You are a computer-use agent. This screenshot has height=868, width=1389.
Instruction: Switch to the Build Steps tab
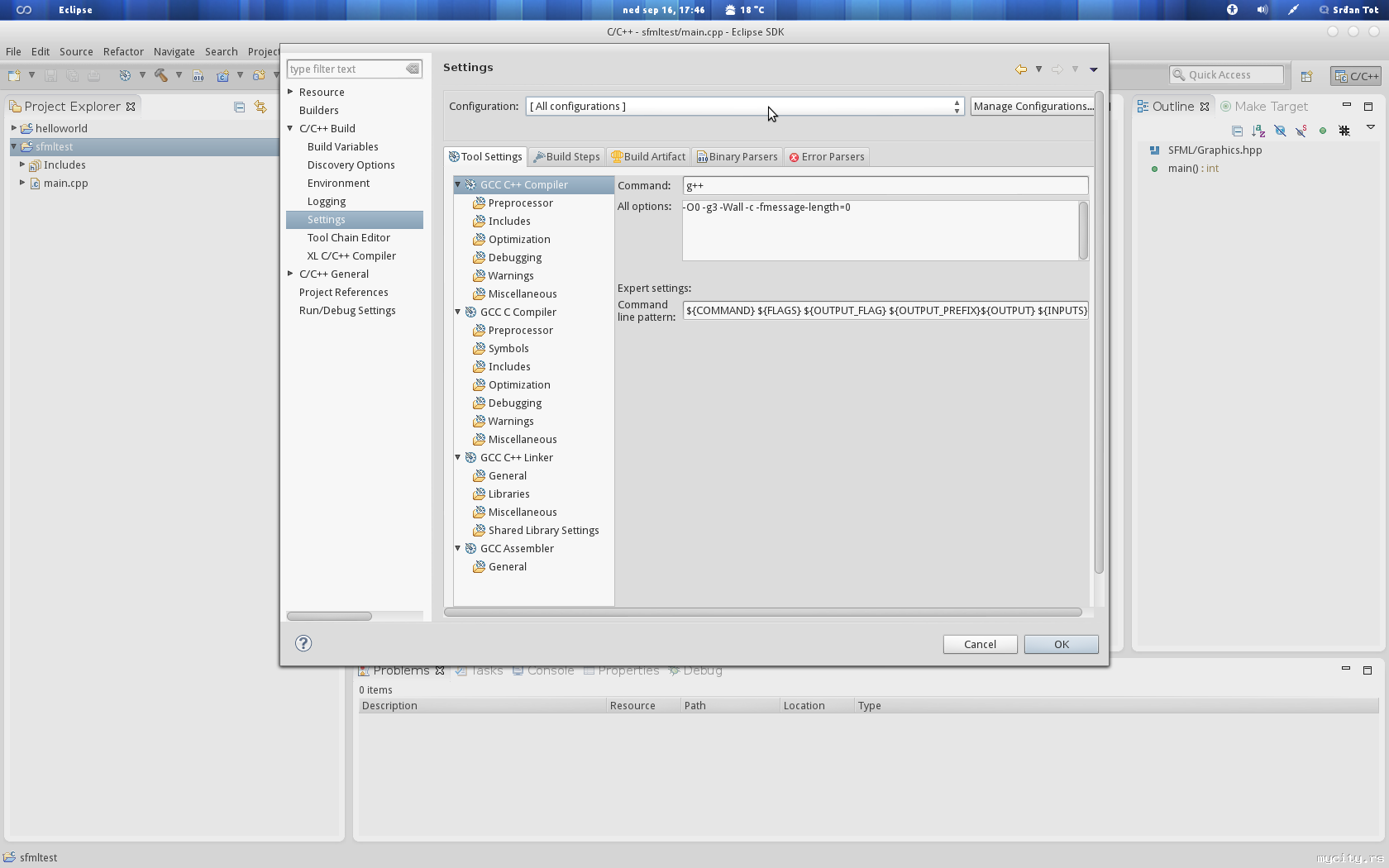pyautogui.click(x=567, y=157)
